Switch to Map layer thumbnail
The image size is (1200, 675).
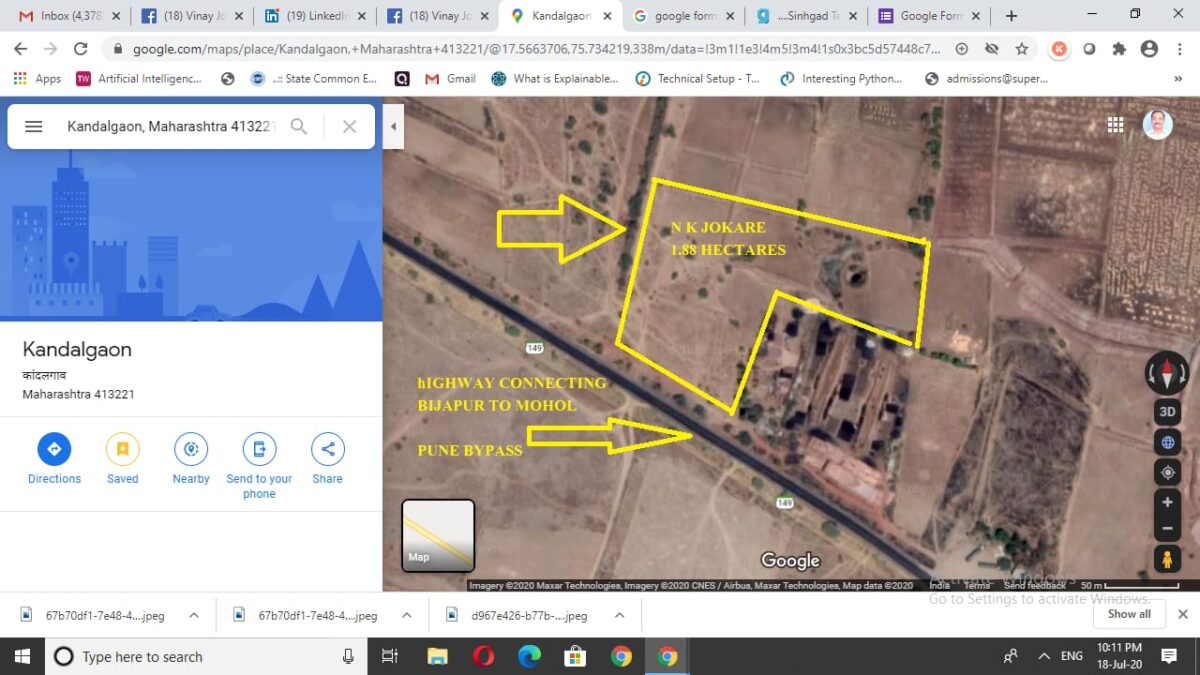coord(438,535)
